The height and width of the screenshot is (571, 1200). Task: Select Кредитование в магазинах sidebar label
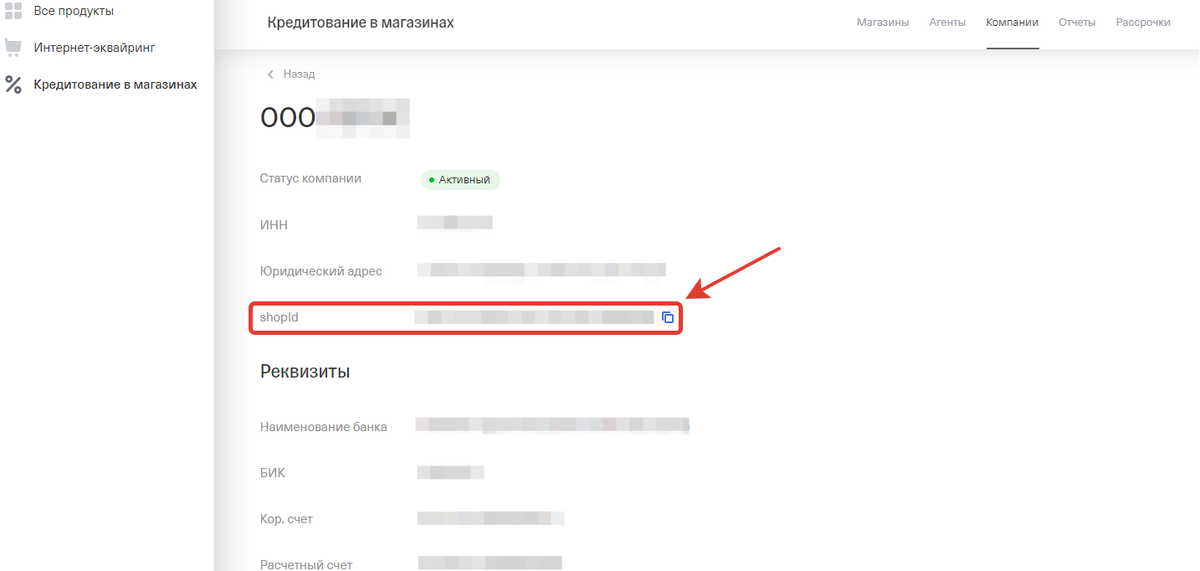[x=115, y=84]
